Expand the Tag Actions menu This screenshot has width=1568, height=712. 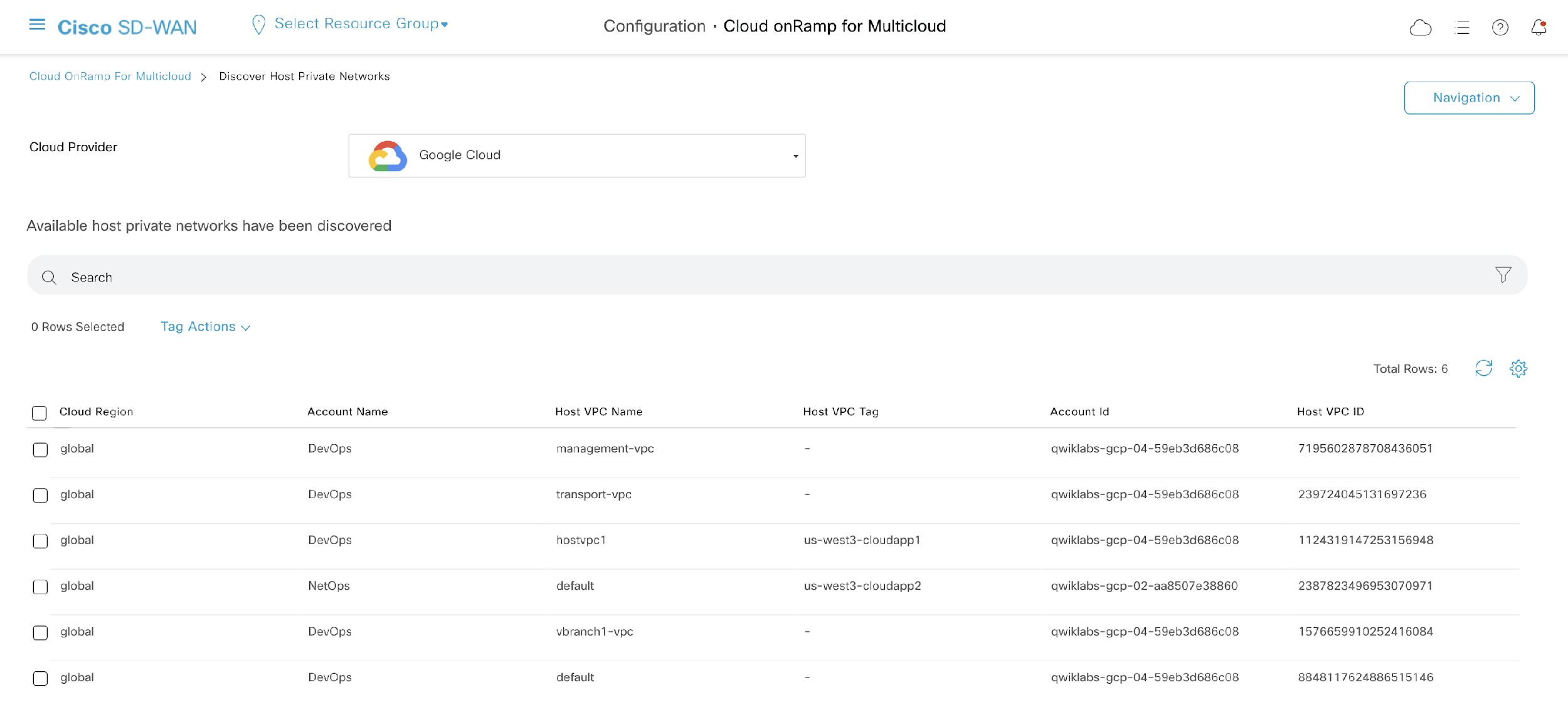click(206, 327)
